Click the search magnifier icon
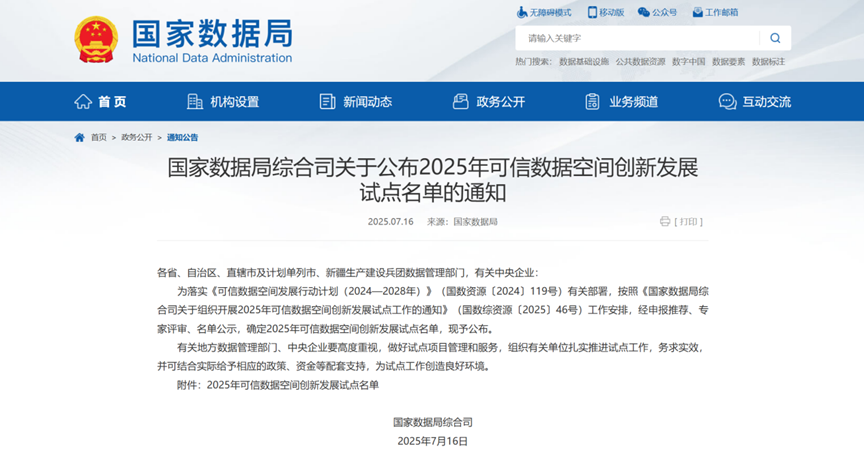 (775, 38)
